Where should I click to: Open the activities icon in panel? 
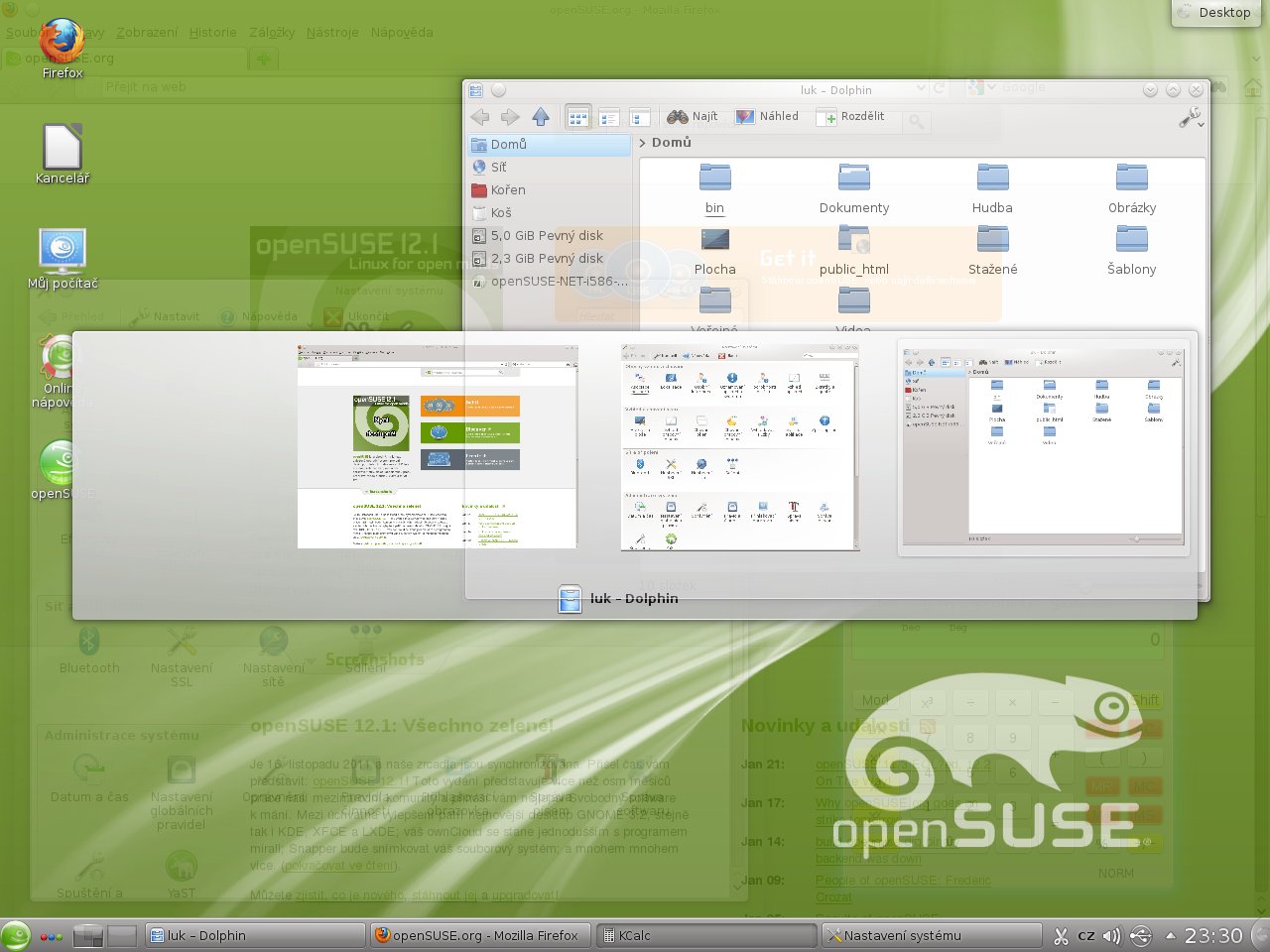pyautogui.click(x=52, y=936)
